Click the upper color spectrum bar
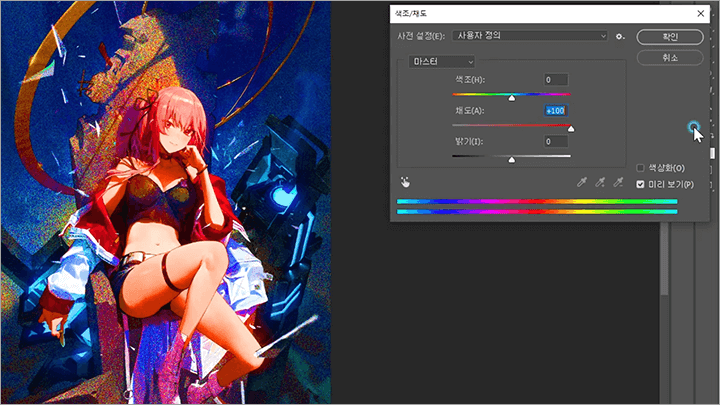Image resolution: width=720 pixels, height=405 pixels. coord(537,201)
